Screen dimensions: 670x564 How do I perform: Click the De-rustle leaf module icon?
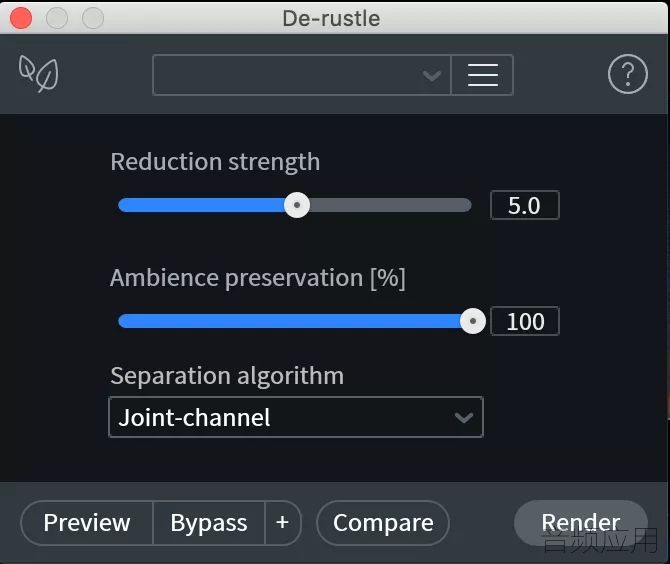[x=38, y=74]
